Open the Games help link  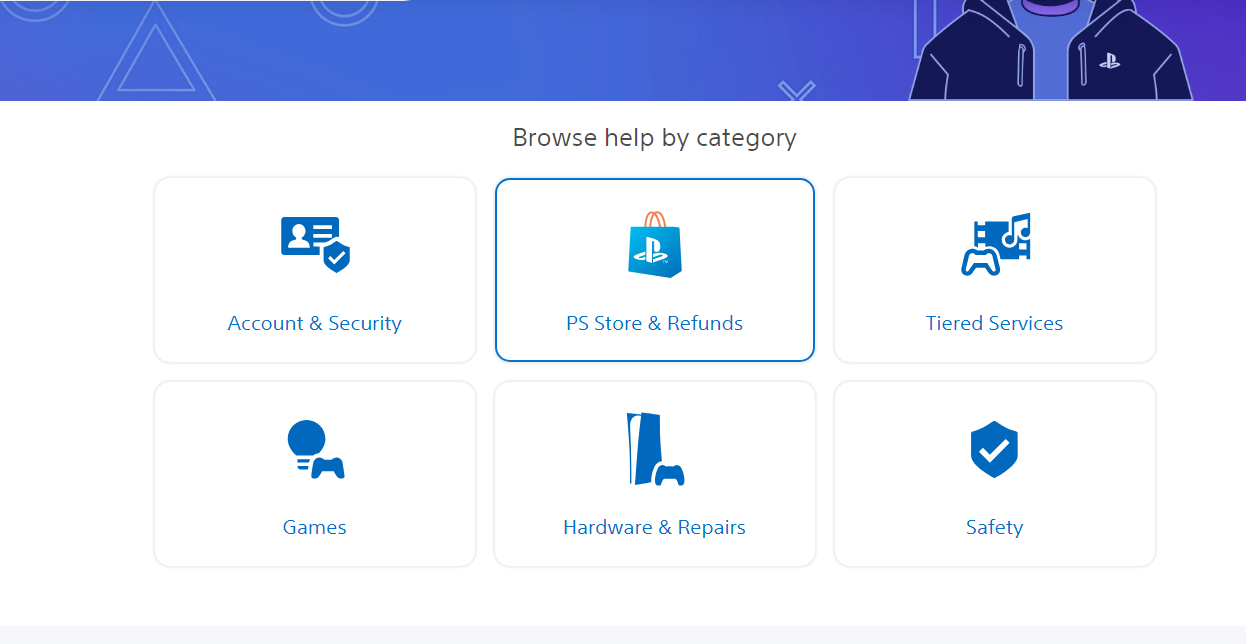tap(315, 527)
